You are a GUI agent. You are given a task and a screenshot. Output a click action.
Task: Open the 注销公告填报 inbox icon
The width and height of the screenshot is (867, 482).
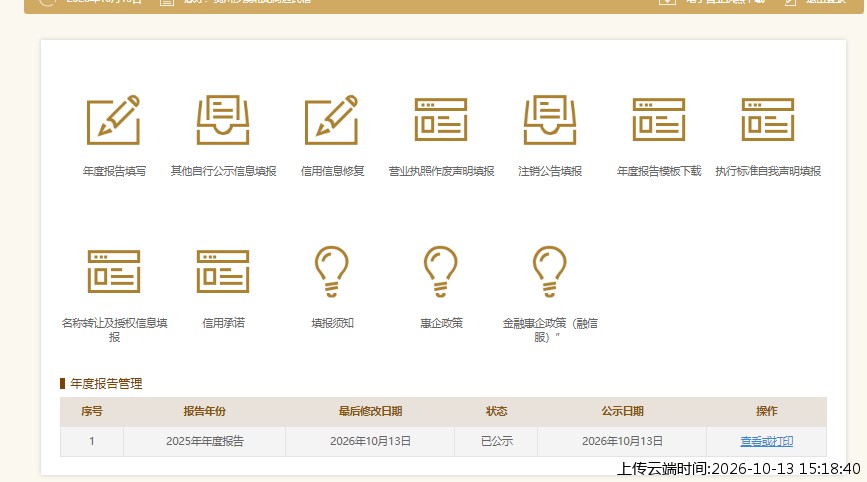550,120
